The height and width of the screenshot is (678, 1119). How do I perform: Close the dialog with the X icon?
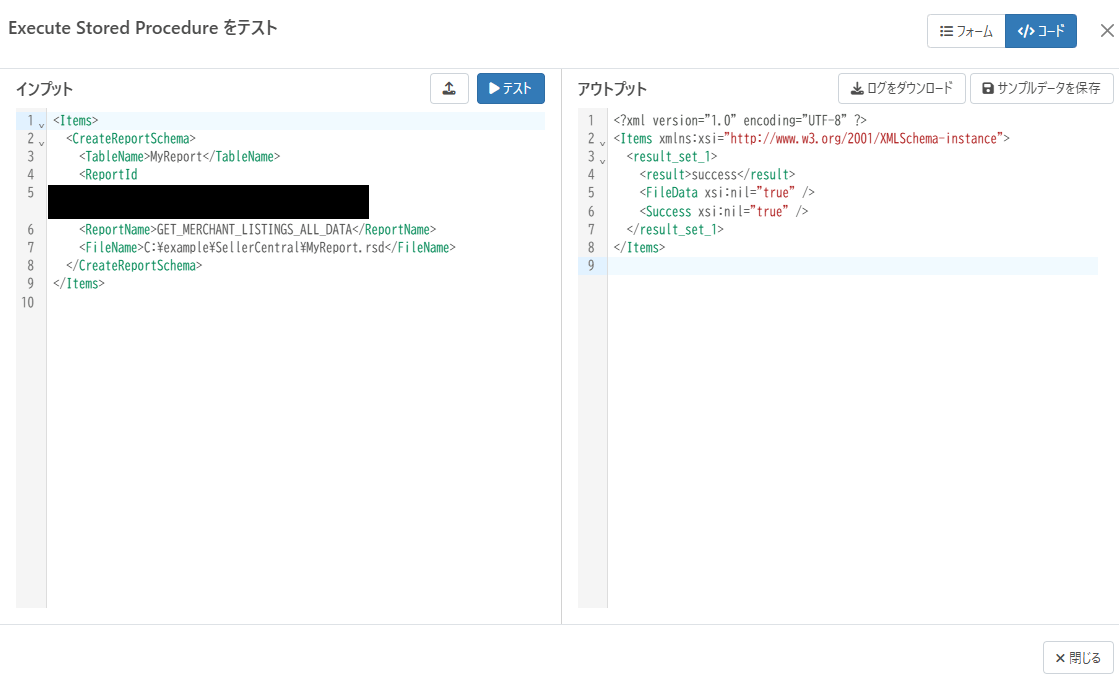1106,31
